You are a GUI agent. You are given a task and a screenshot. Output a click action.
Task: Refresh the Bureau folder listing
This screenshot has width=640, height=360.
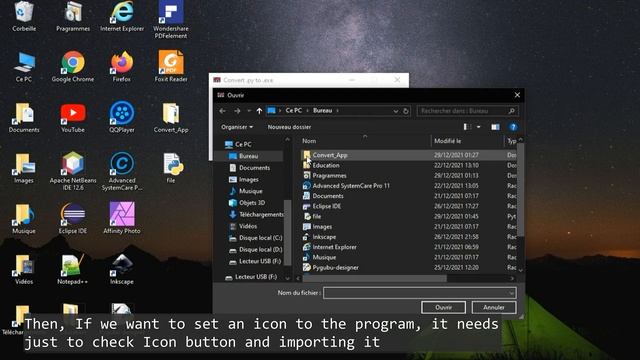406,111
